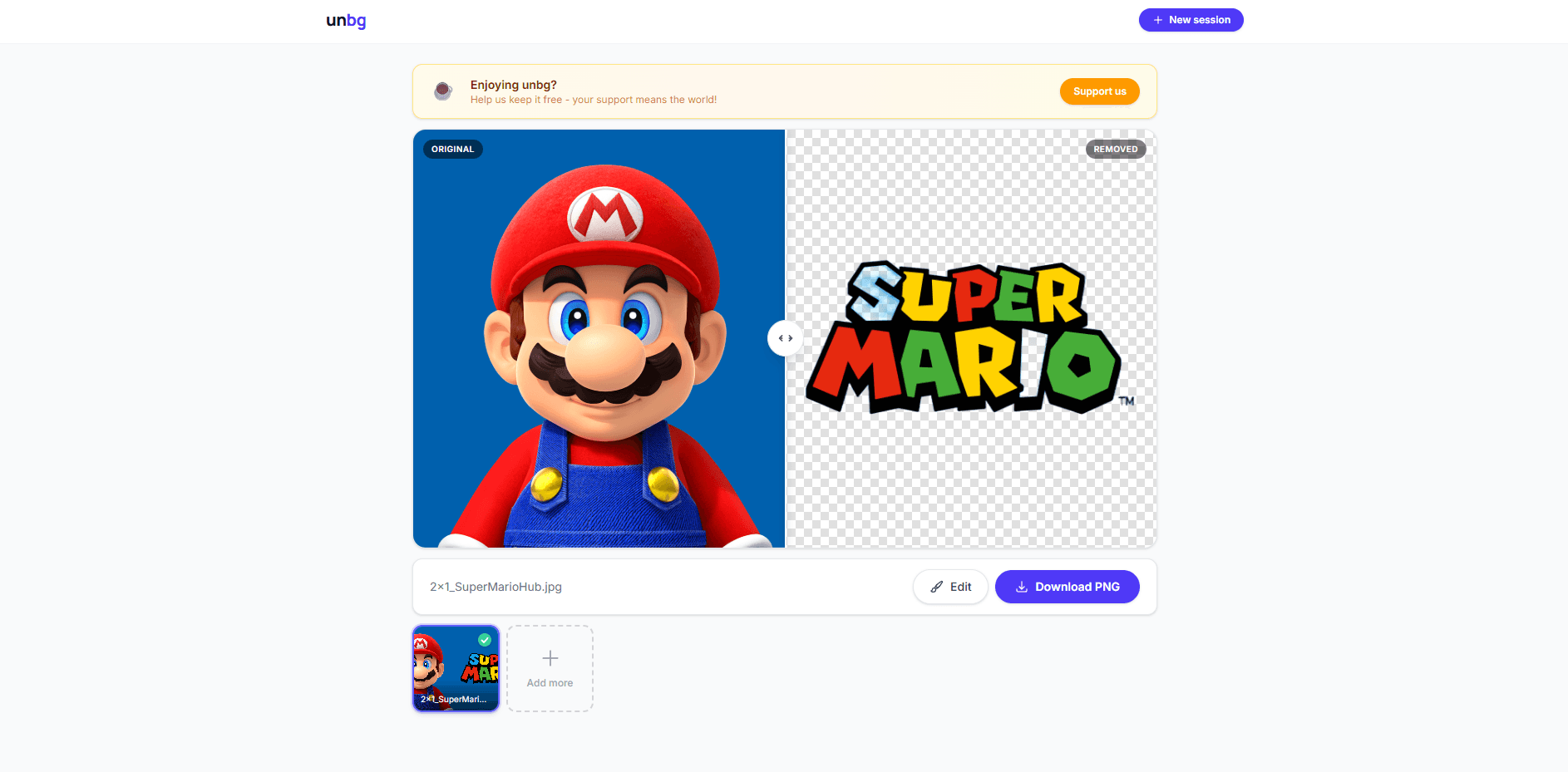Click the brush icon on the Edit button
The image size is (1568, 772).
(937, 587)
